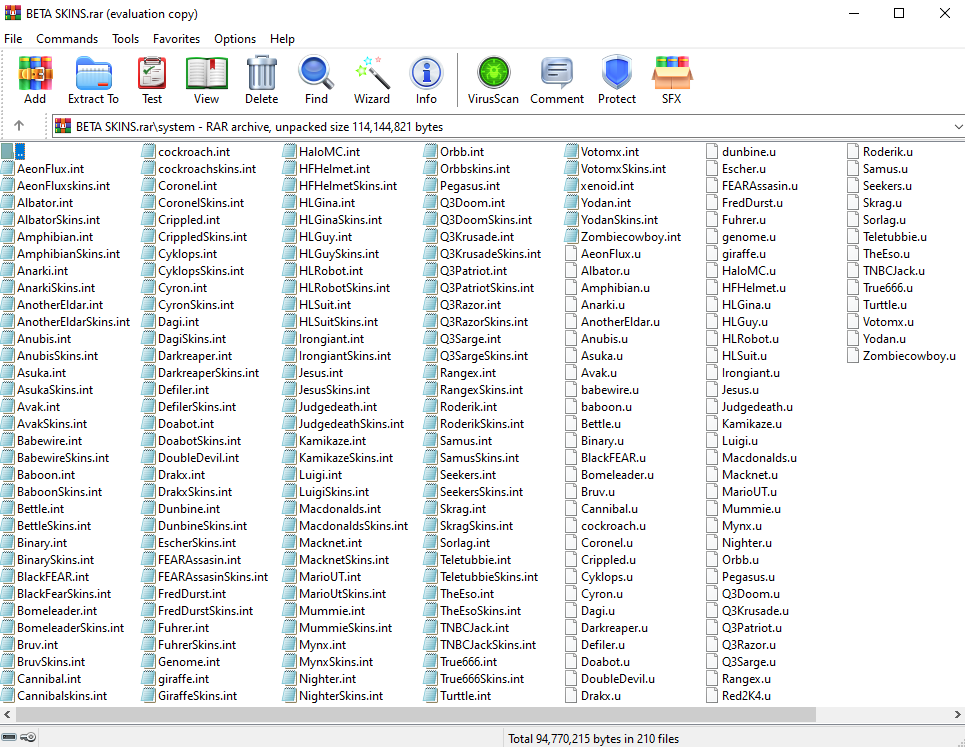The image size is (965, 747).
Task: Select the file Roderik.u
Action: coord(887,151)
